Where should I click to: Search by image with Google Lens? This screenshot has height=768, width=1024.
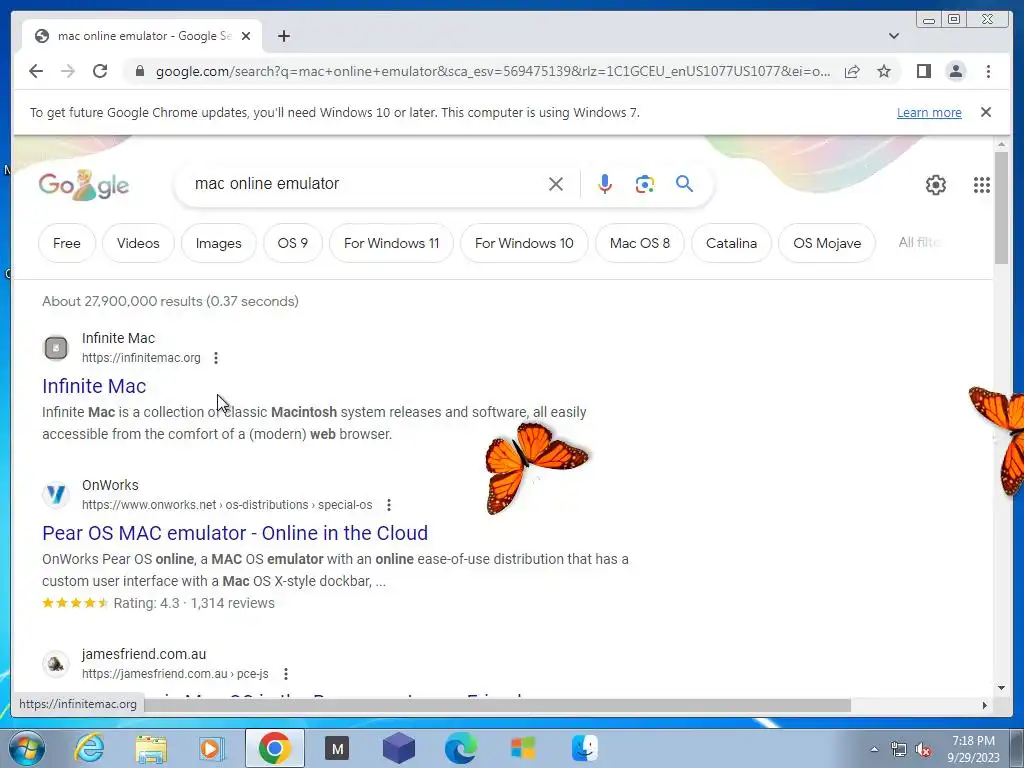pyautogui.click(x=645, y=184)
